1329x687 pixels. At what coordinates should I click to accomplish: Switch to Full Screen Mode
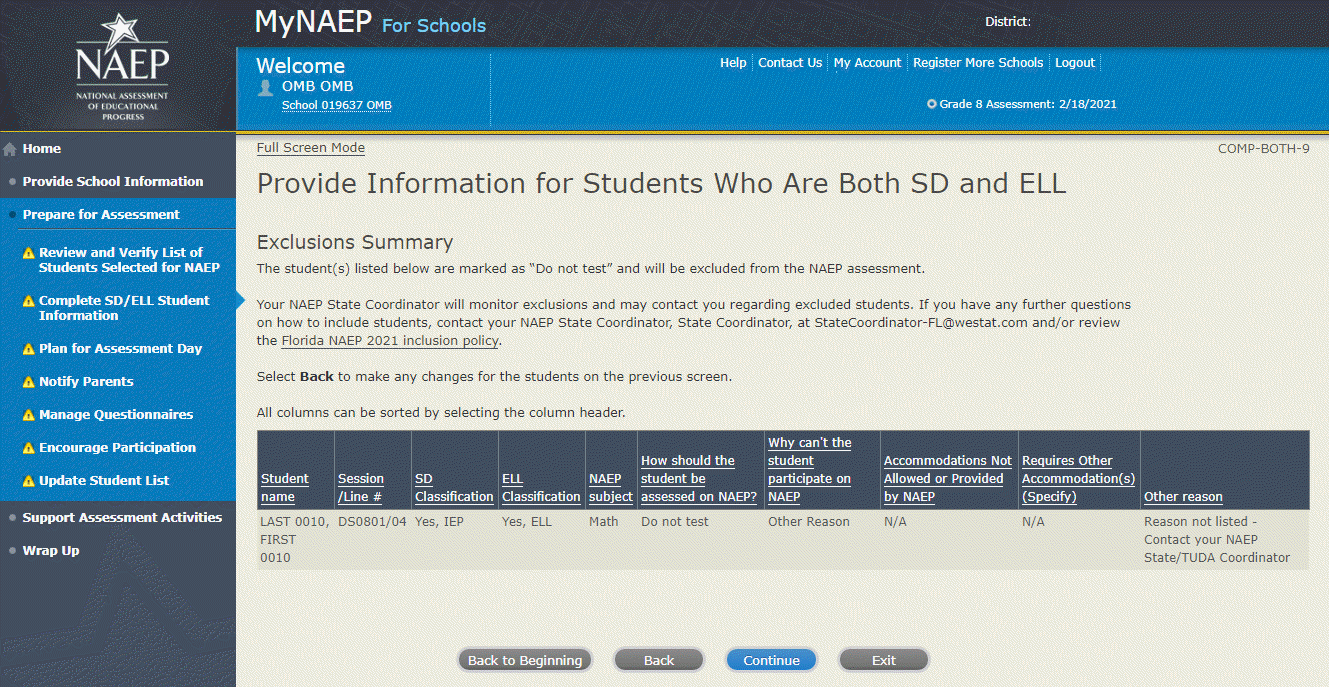click(x=310, y=148)
